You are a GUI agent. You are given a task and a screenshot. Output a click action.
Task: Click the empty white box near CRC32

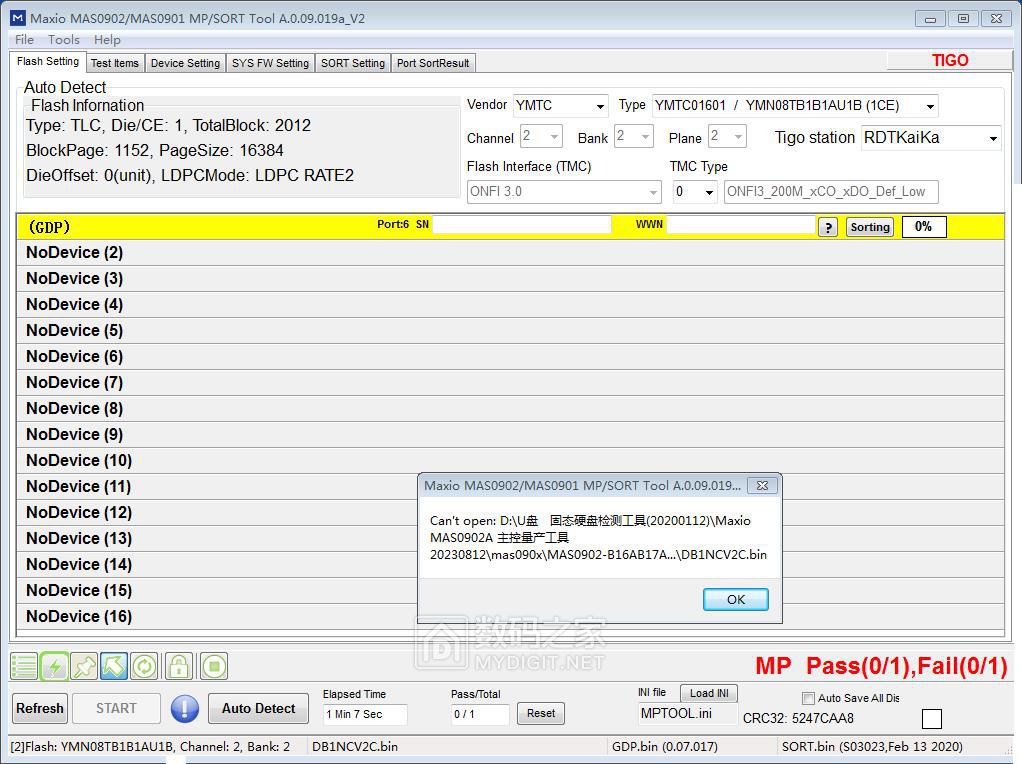point(931,718)
